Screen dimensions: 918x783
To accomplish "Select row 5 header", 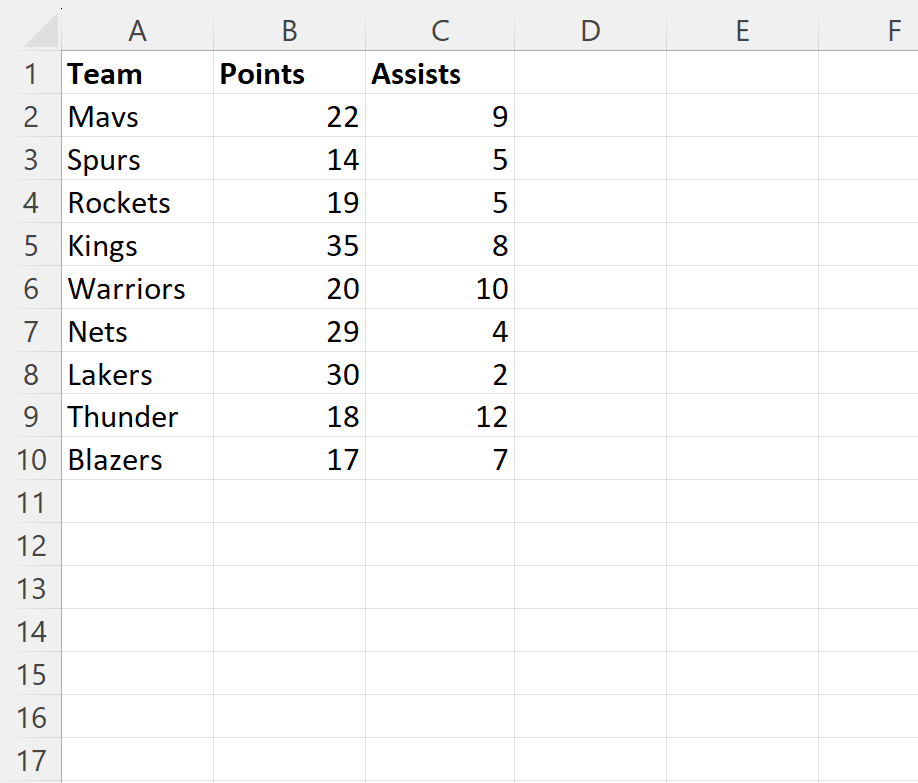I will (x=31, y=246).
